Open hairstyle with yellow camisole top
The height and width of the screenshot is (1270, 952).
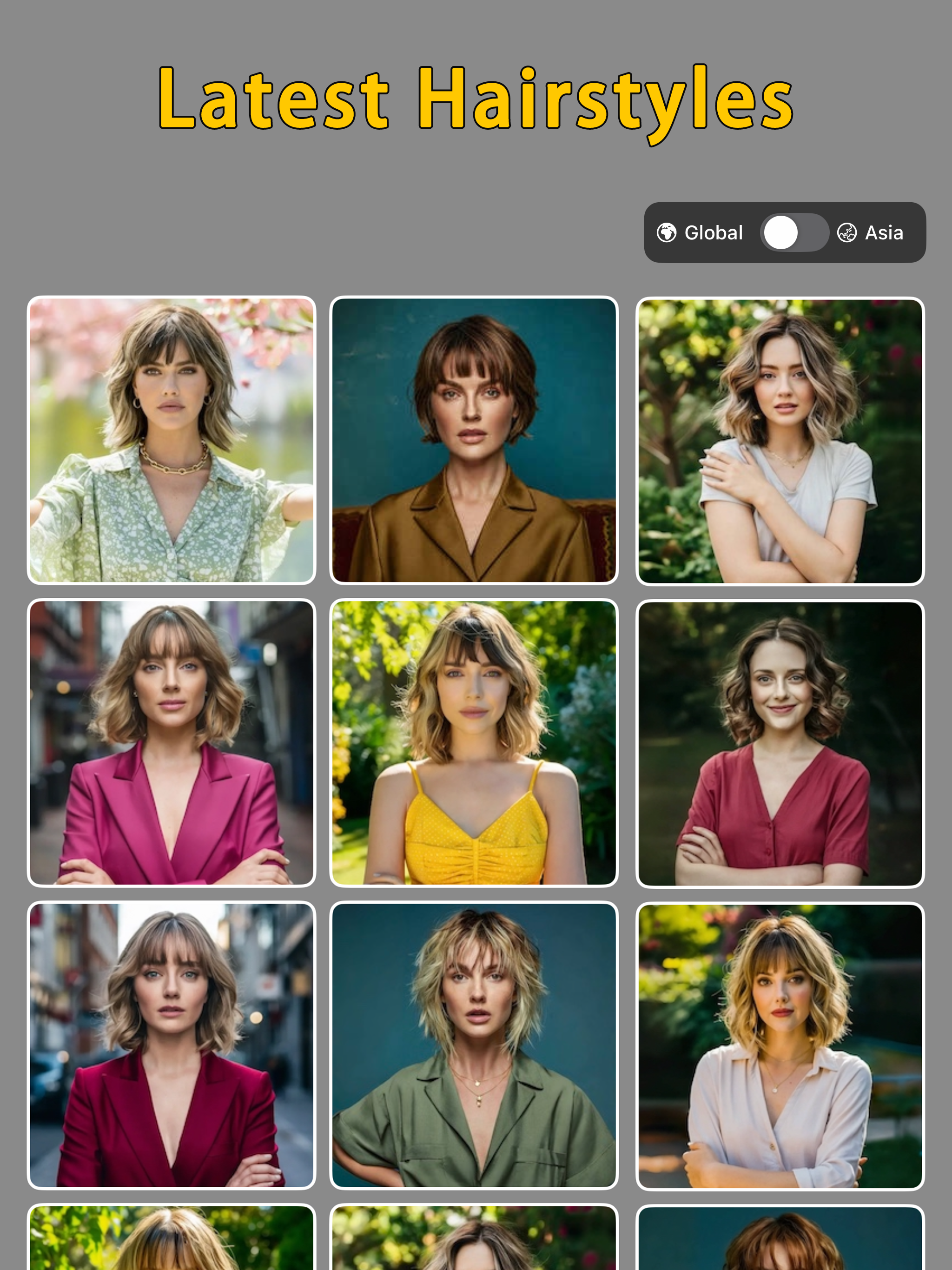(474, 743)
